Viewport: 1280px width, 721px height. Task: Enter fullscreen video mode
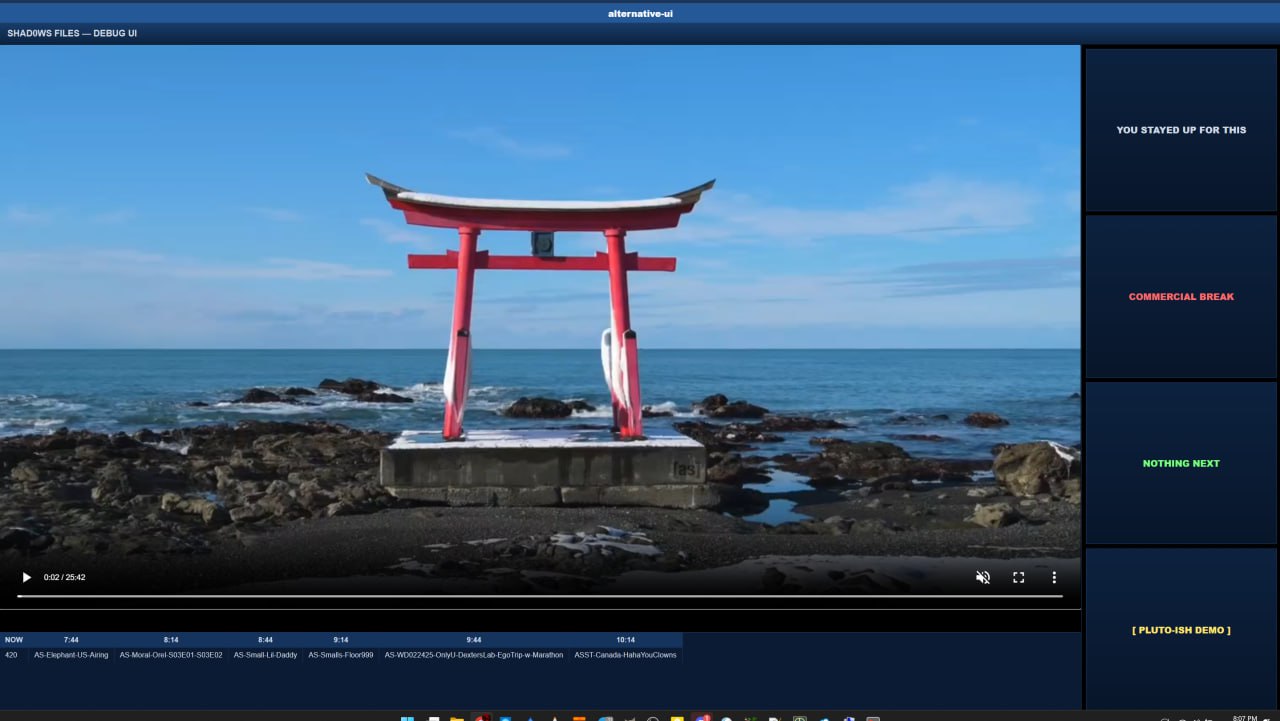tap(1018, 577)
